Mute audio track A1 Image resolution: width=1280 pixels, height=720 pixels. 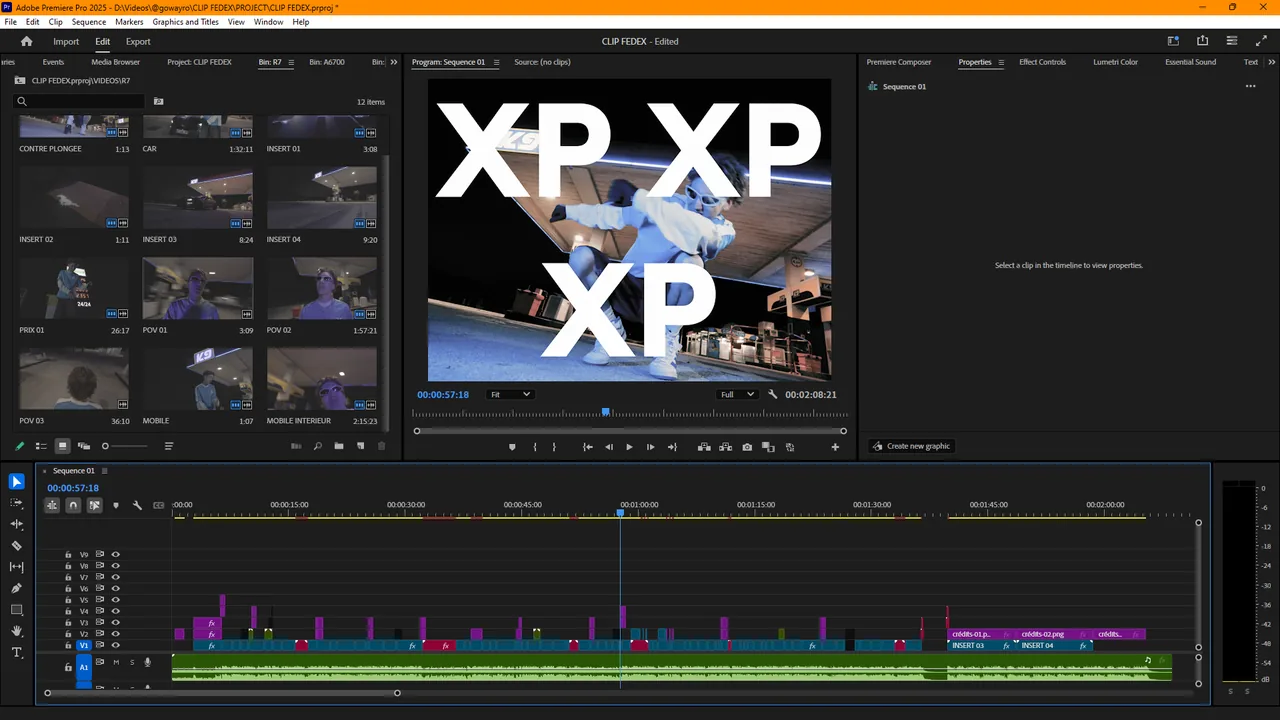116,662
